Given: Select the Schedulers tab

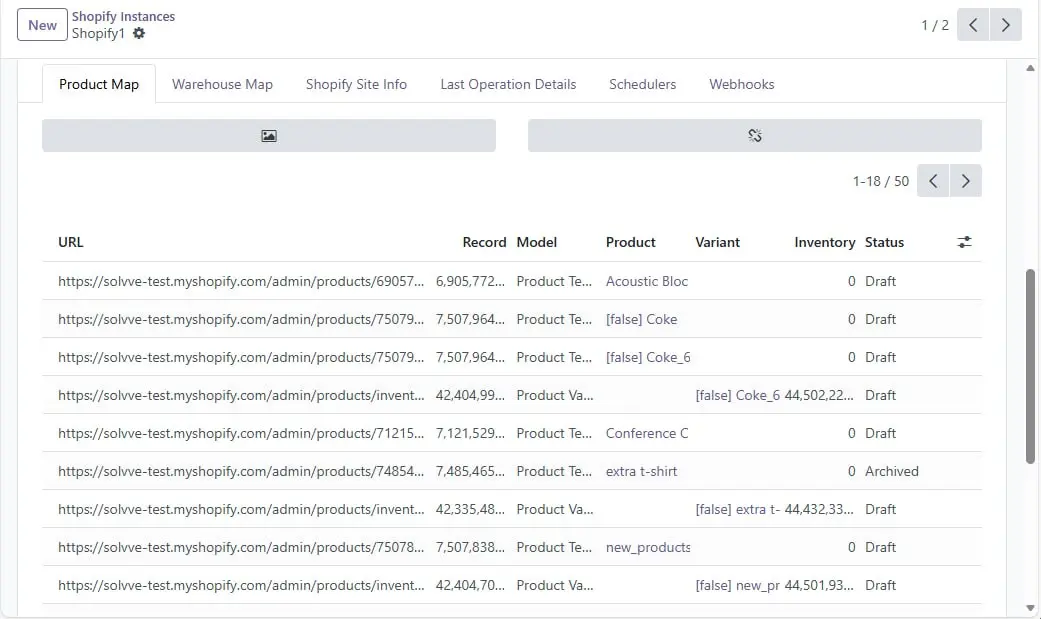Looking at the screenshot, I should pos(642,84).
